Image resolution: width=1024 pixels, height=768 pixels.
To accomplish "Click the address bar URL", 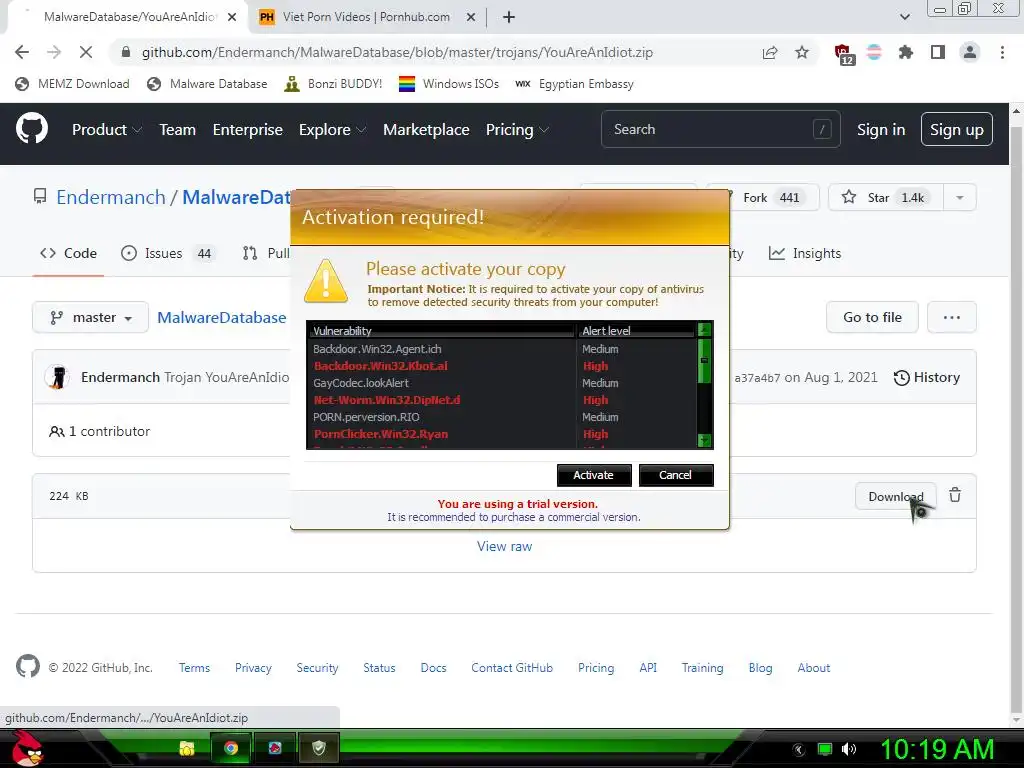I will 397,52.
